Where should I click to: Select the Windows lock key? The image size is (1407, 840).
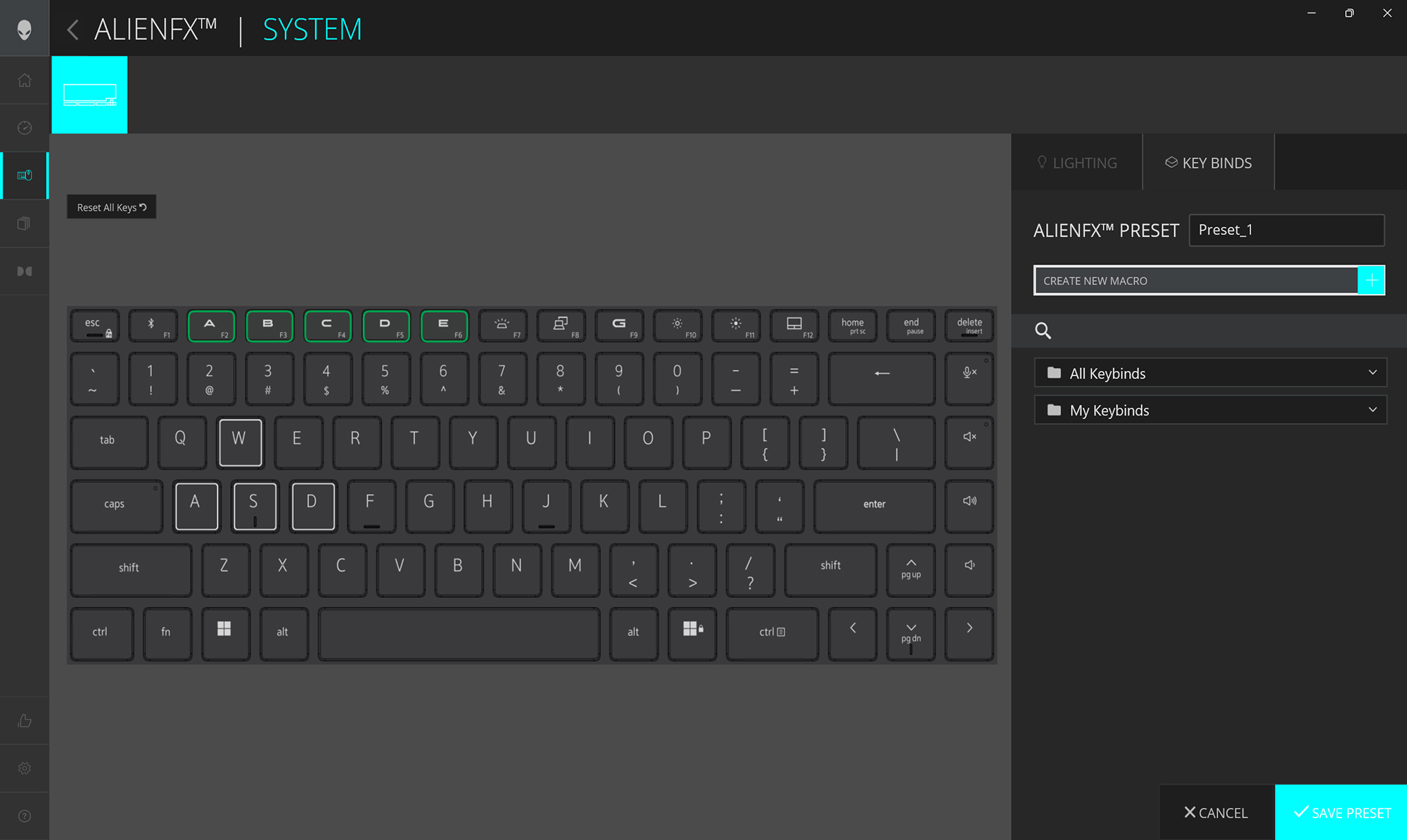click(x=693, y=635)
